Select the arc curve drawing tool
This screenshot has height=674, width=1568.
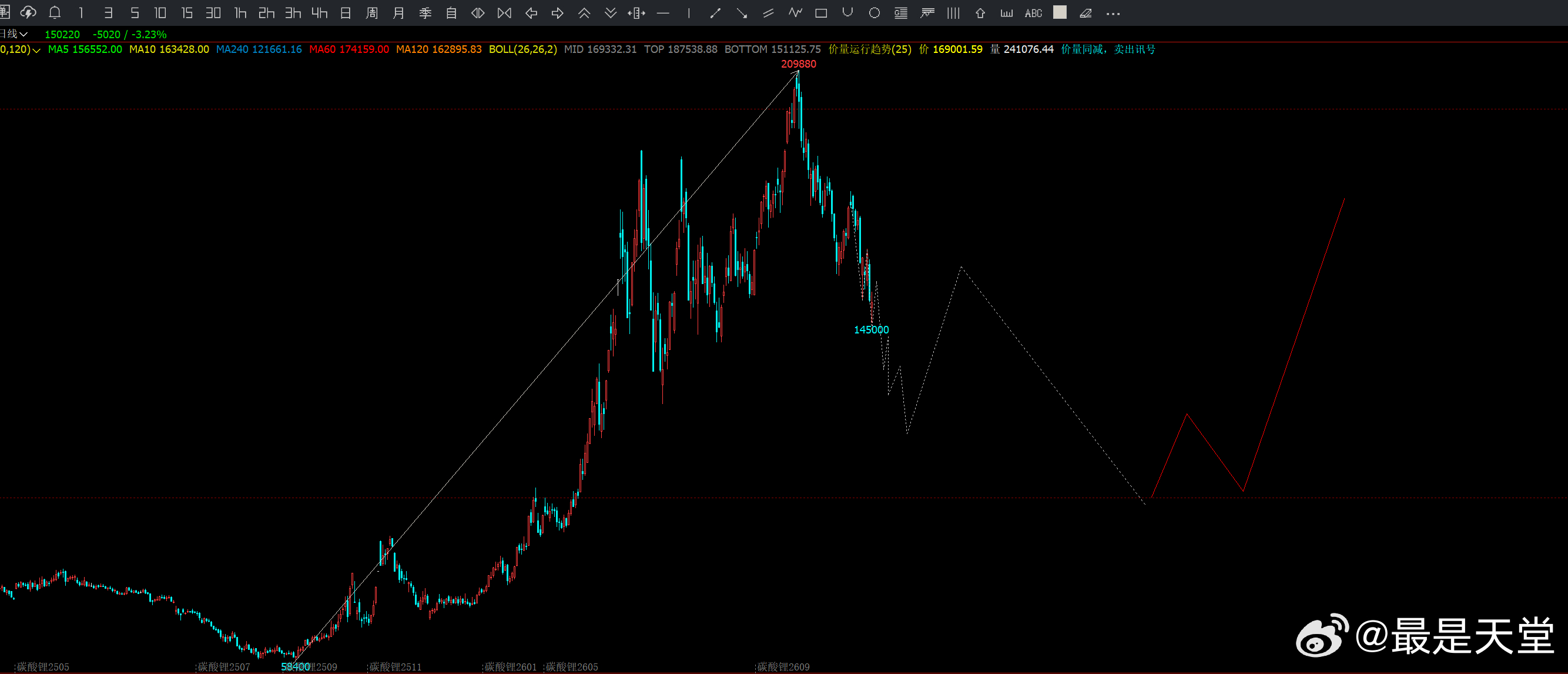848,12
